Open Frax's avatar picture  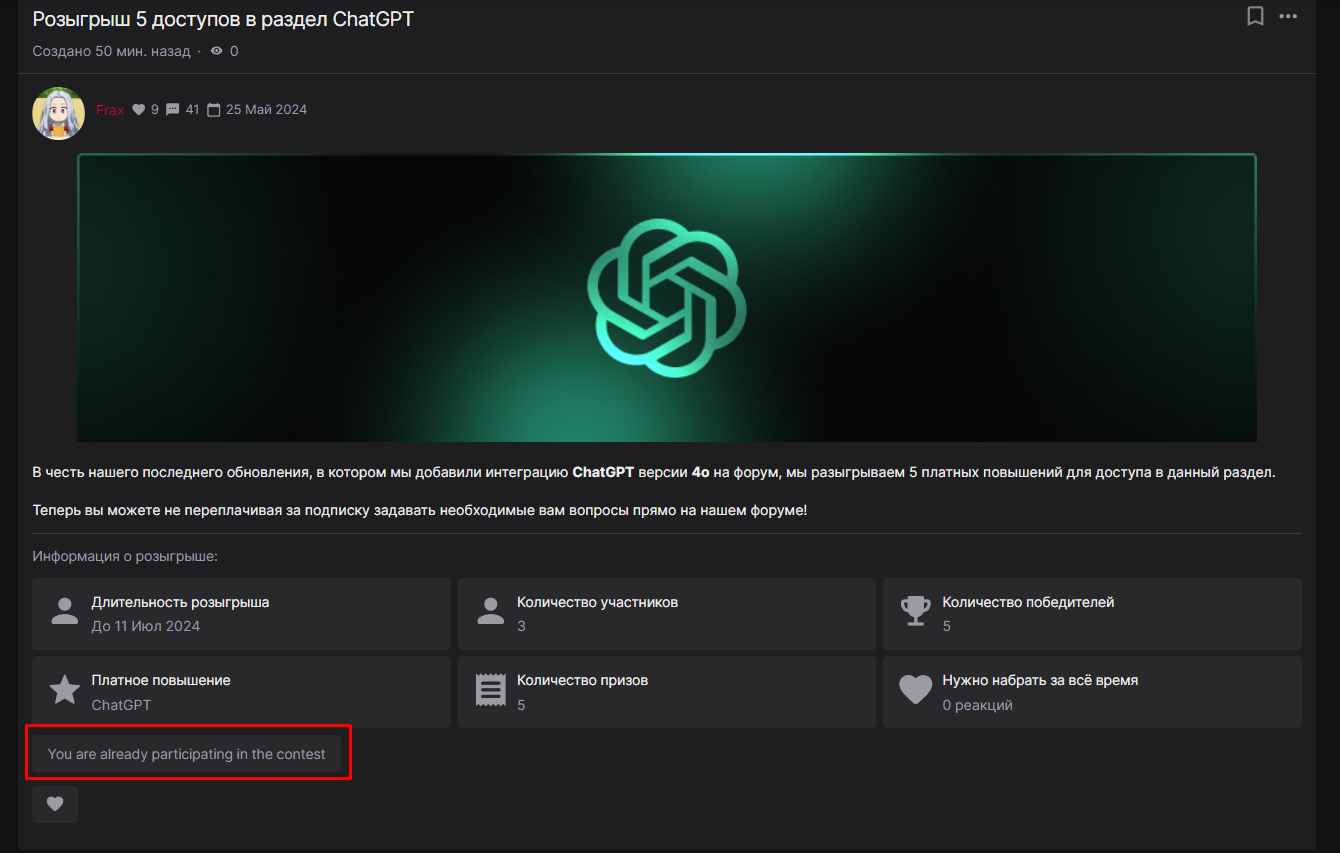pos(58,113)
